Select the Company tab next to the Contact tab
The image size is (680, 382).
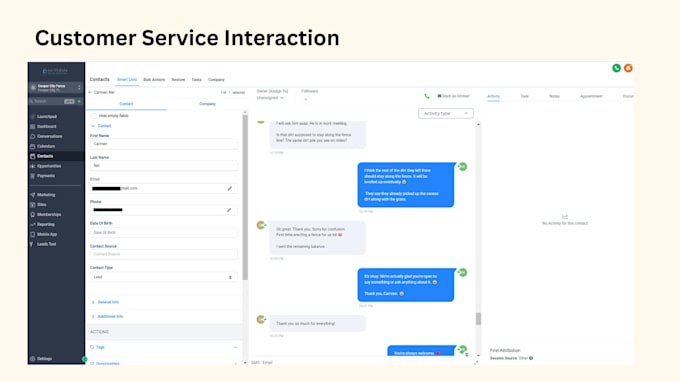pos(207,104)
